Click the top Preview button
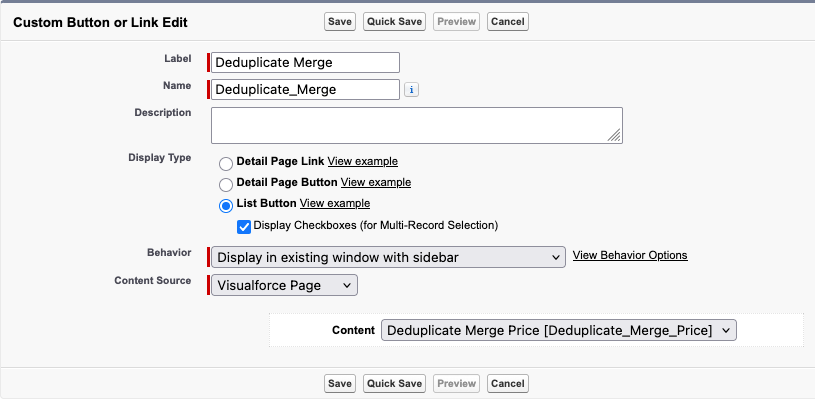815x399 pixels. (x=456, y=22)
